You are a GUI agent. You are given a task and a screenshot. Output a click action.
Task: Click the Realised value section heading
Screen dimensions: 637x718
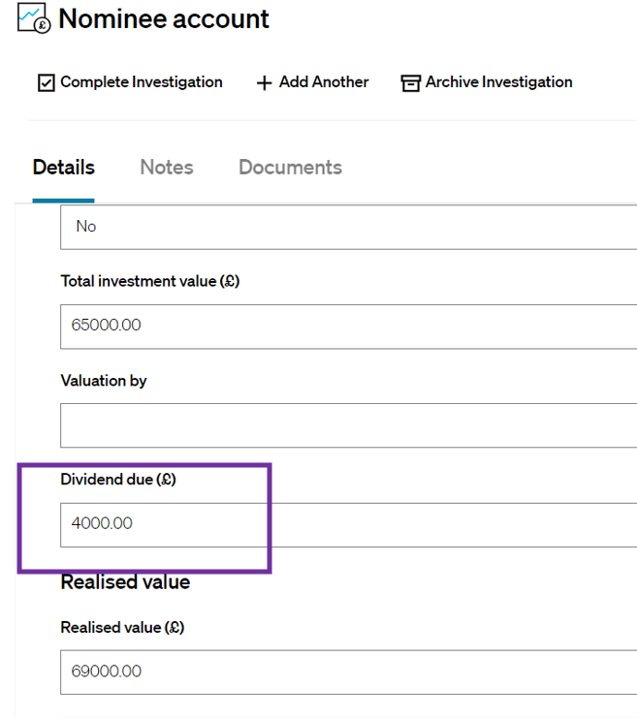[x=125, y=582]
